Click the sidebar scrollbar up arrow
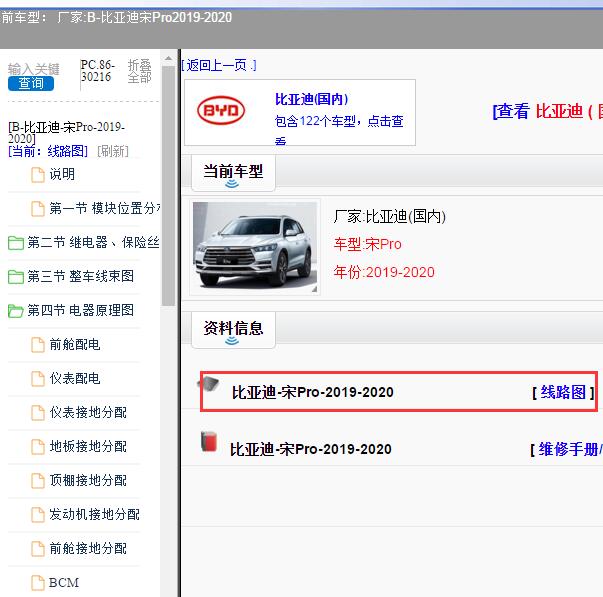 tap(168, 58)
